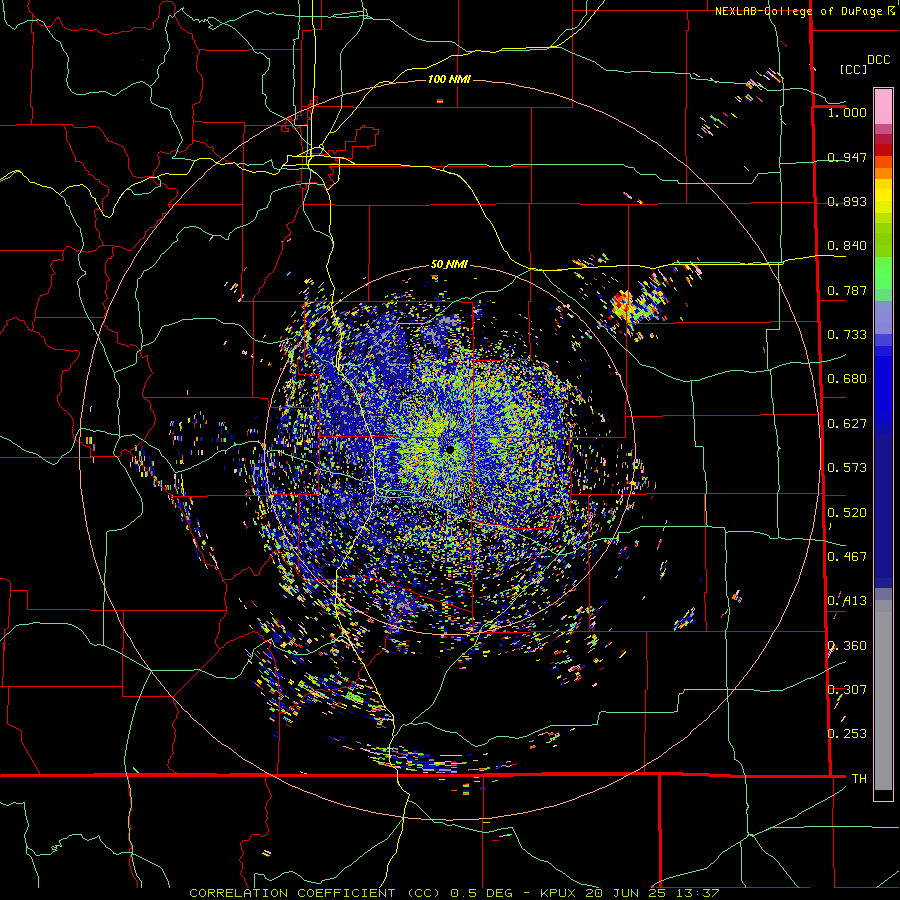The width and height of the screenshot is (900, 900).
Task: Select the 0.787 color scale value
Action: [x=847, y=290]
